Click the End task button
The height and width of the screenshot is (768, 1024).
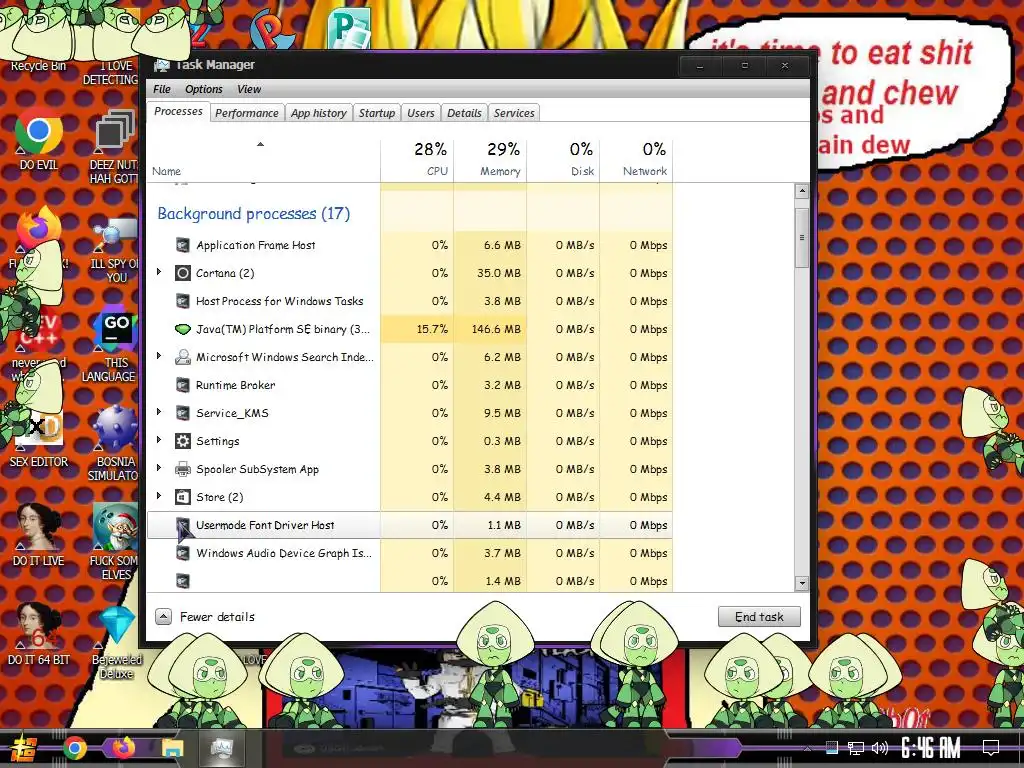pyautogui.click(x=759, y=616)
